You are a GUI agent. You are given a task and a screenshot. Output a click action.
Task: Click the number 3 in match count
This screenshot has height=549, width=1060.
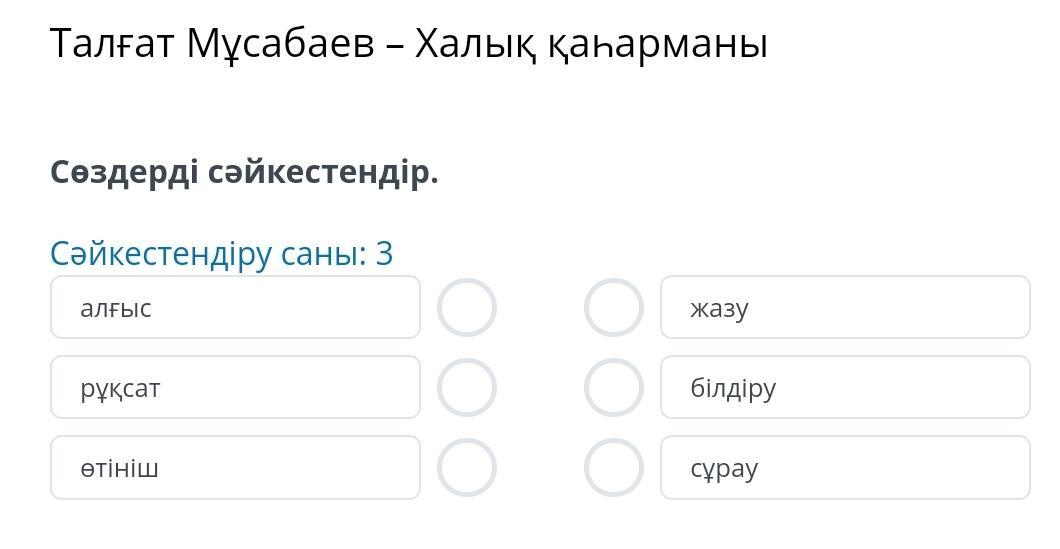pyautogui.click(x=385, y=254)
